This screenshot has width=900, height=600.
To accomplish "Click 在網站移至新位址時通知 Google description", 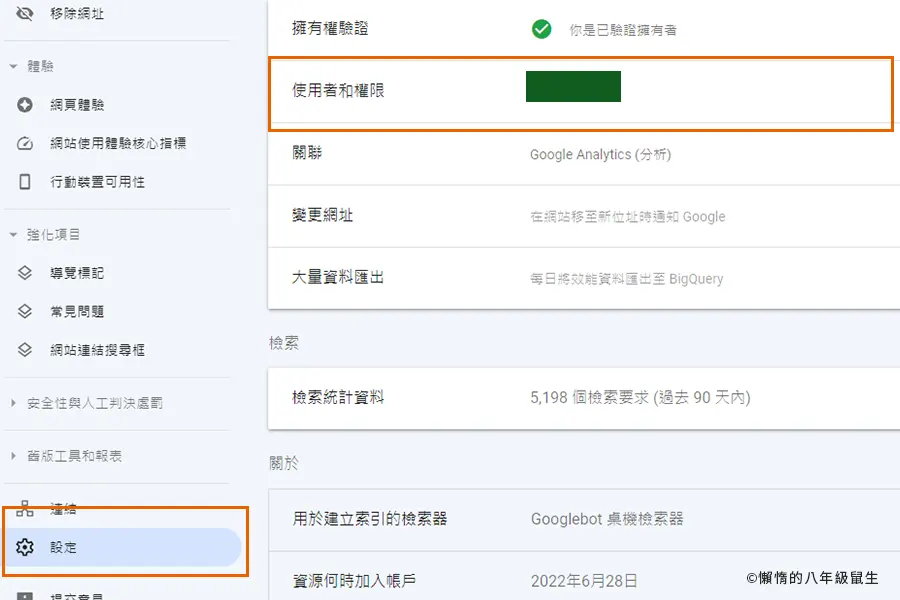I will [627, 216].
